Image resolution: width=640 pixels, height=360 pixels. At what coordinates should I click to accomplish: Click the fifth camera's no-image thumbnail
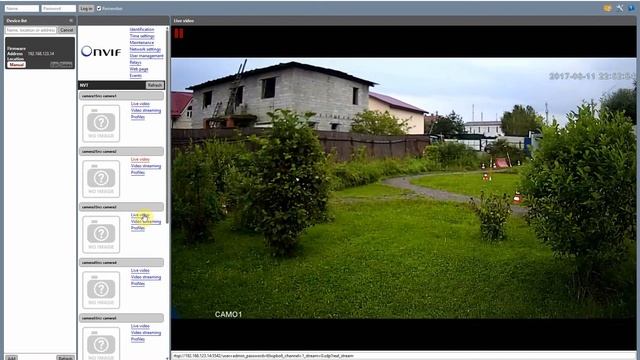coord(101,343)
